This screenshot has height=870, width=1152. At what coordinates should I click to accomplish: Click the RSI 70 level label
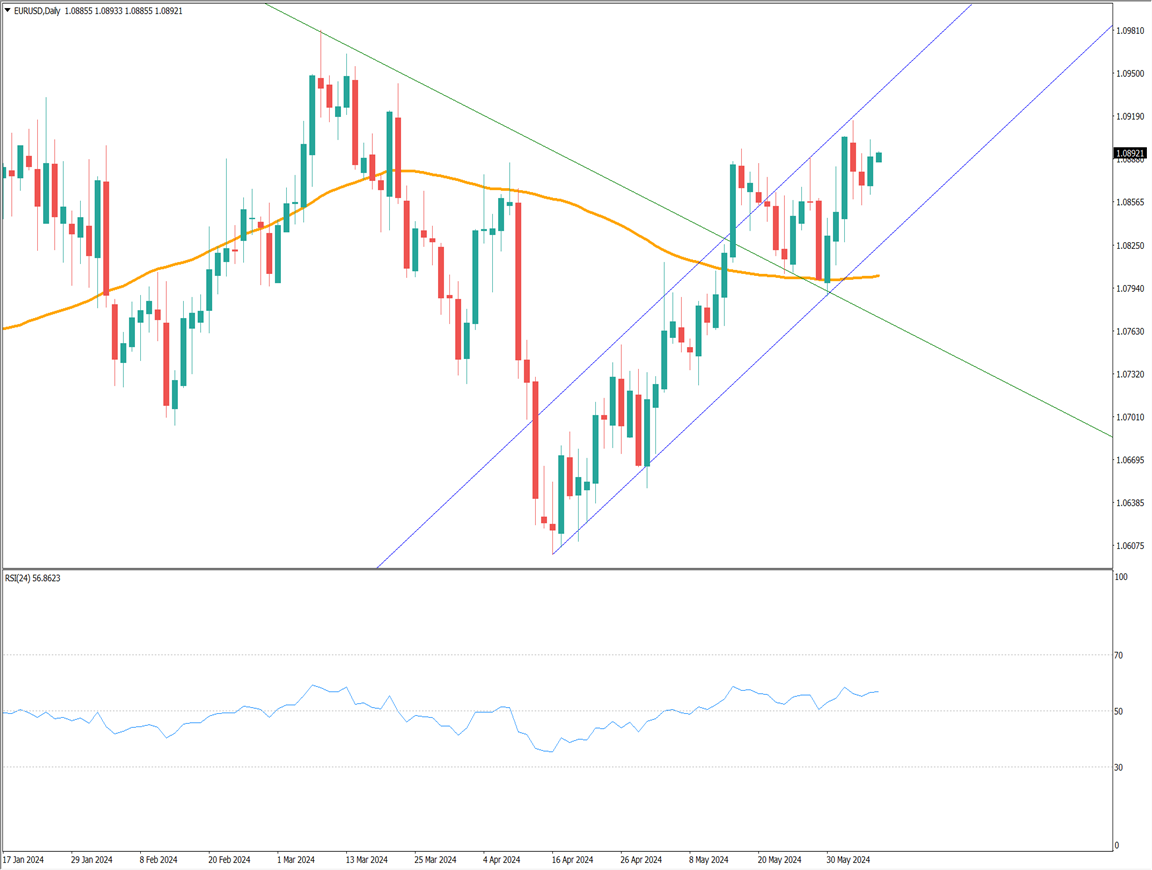1119,656
